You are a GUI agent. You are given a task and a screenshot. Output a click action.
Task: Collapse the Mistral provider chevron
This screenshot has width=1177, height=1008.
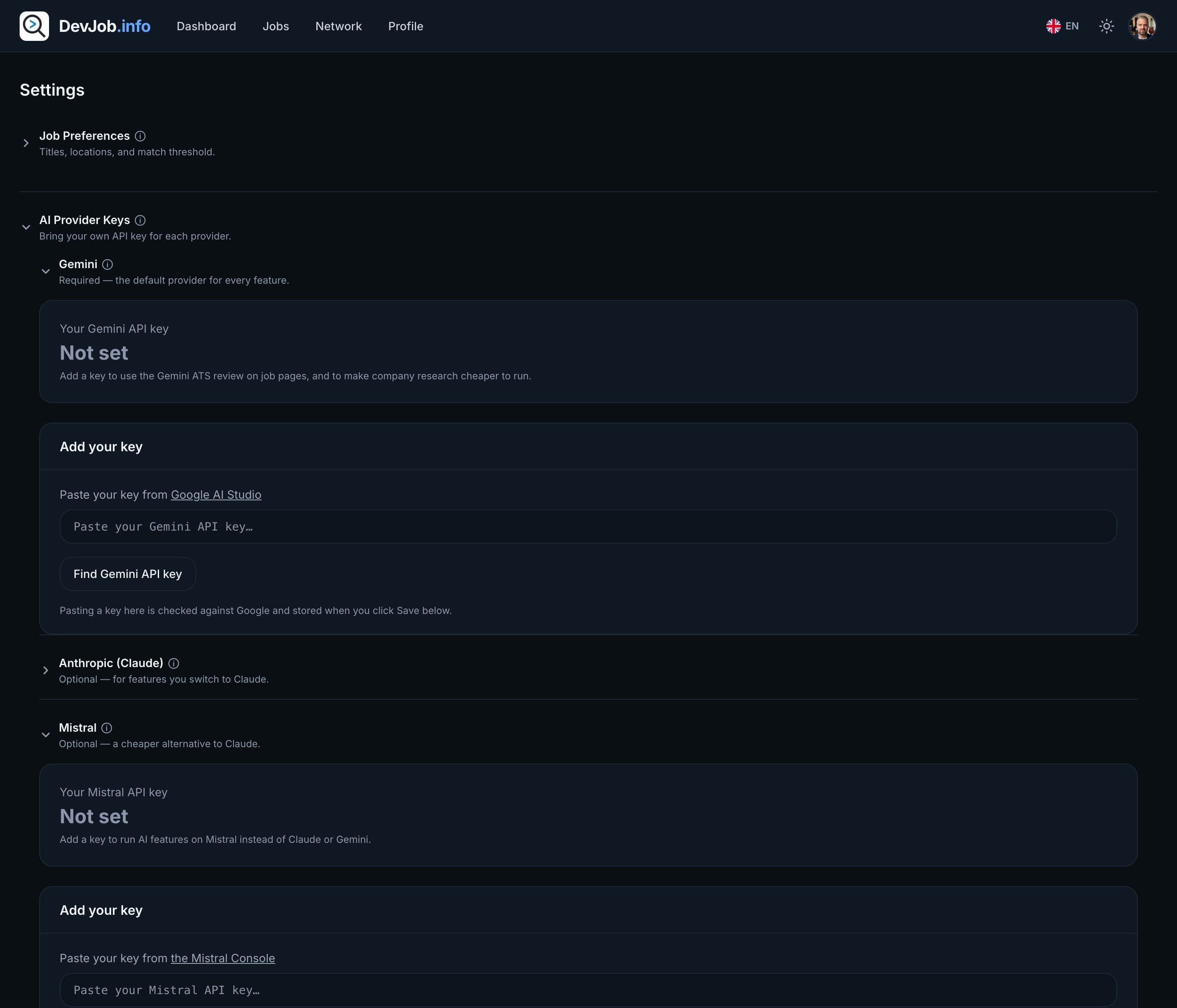coord(45,735)
